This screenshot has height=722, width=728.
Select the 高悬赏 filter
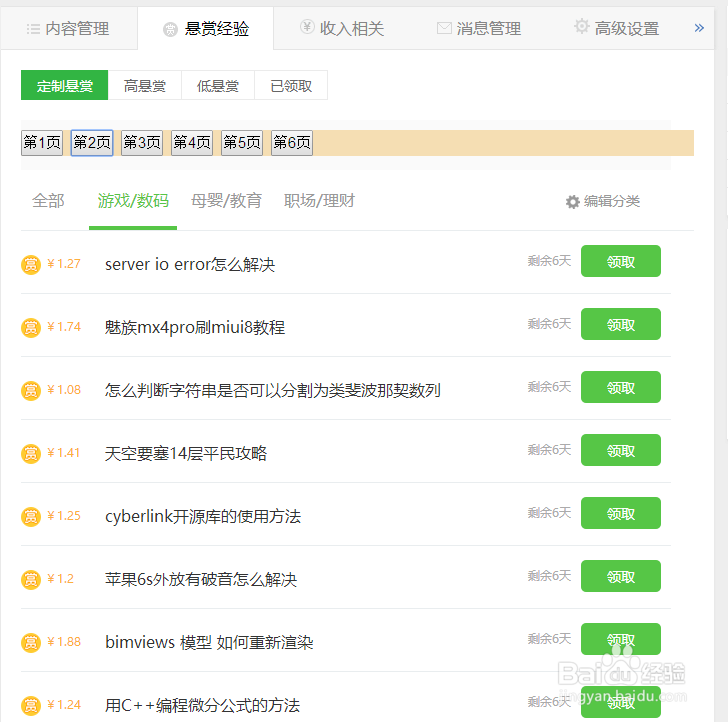[x=145, y=86]
